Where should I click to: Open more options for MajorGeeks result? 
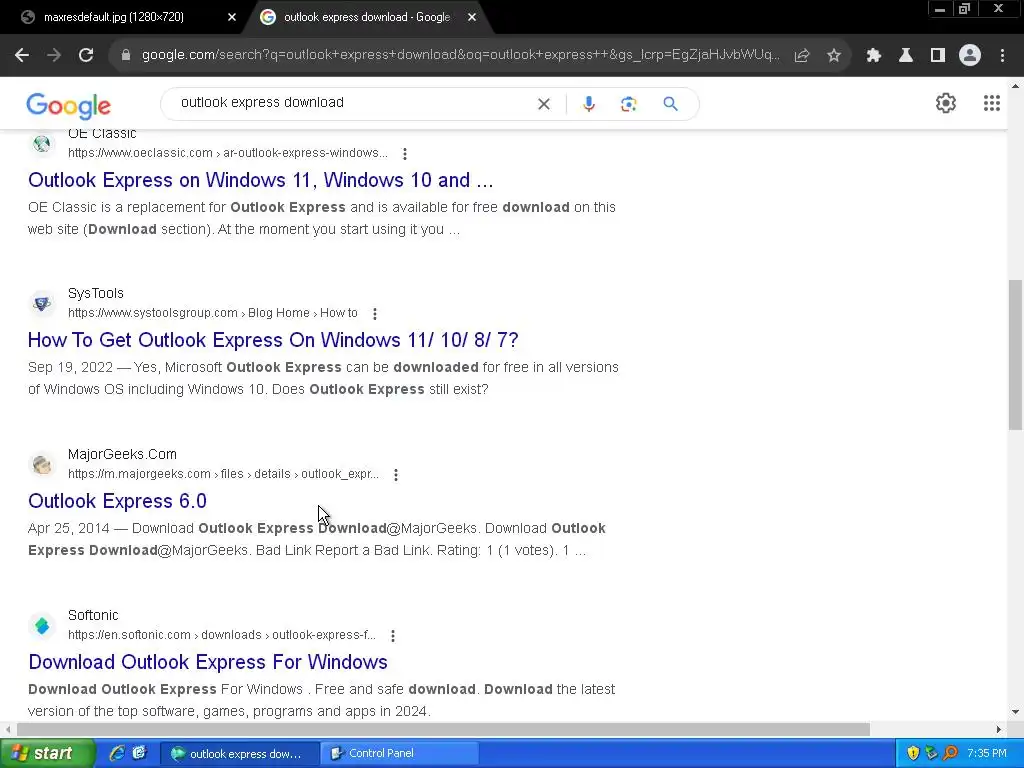[396, 475]
